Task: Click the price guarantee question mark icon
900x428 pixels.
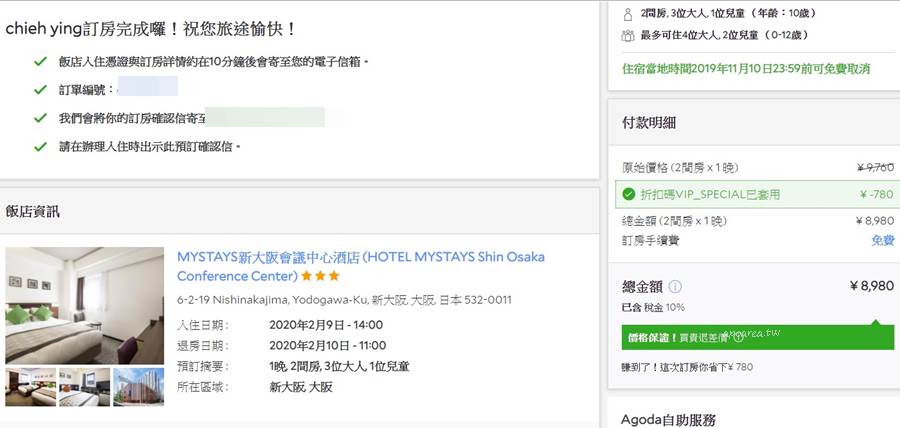Action: click(738, 338)
